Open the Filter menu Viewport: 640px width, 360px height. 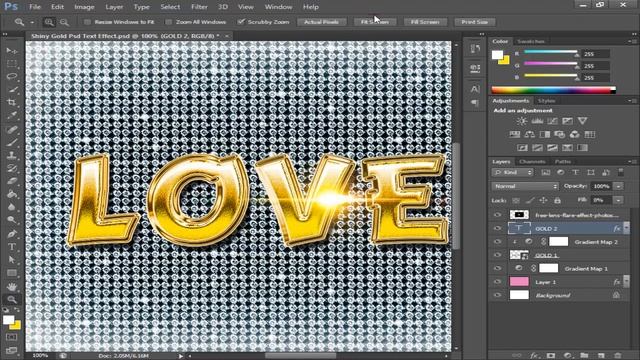click(199, 7)
